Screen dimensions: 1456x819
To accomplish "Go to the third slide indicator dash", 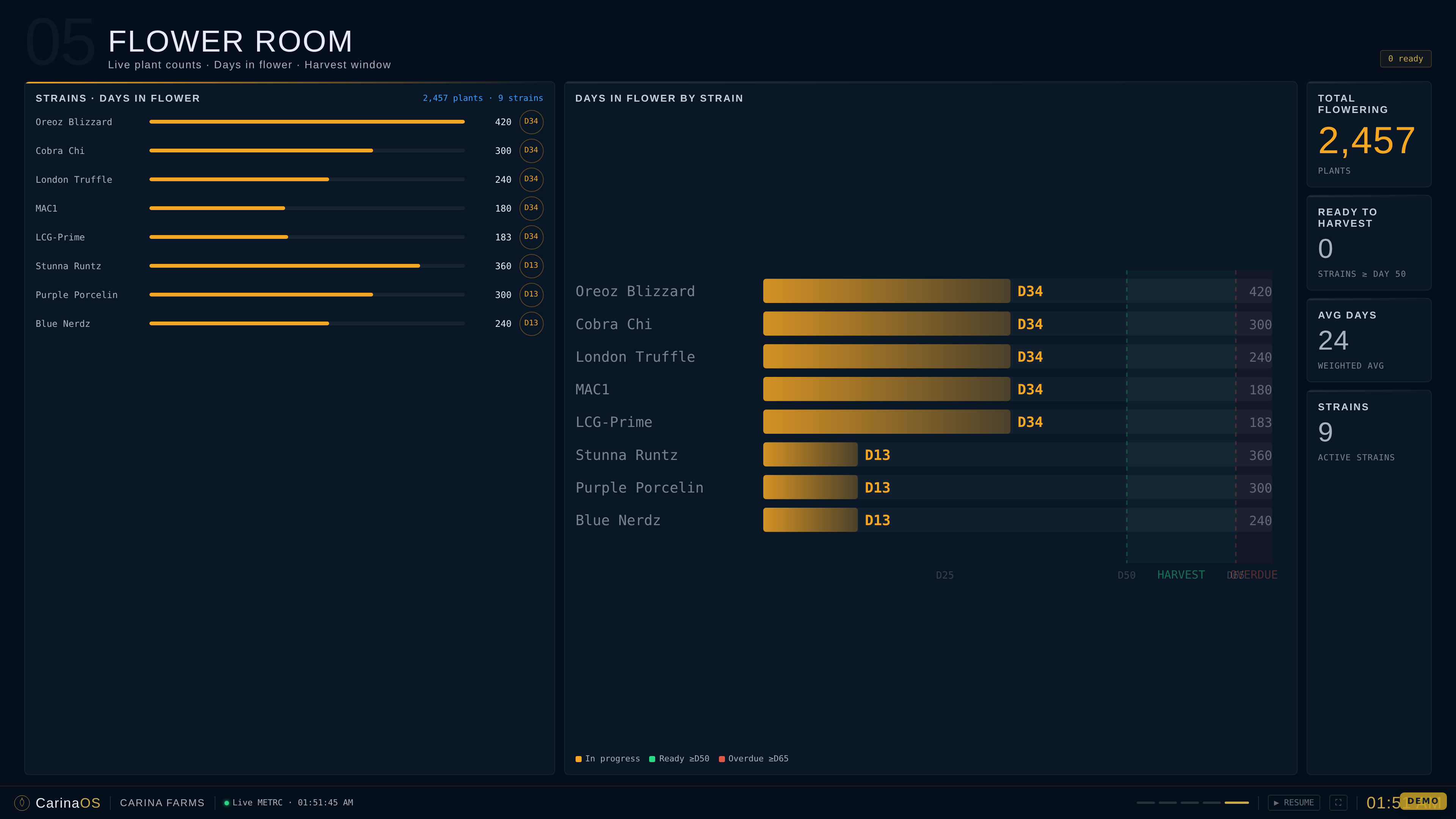I will [x=1190, y=803].
